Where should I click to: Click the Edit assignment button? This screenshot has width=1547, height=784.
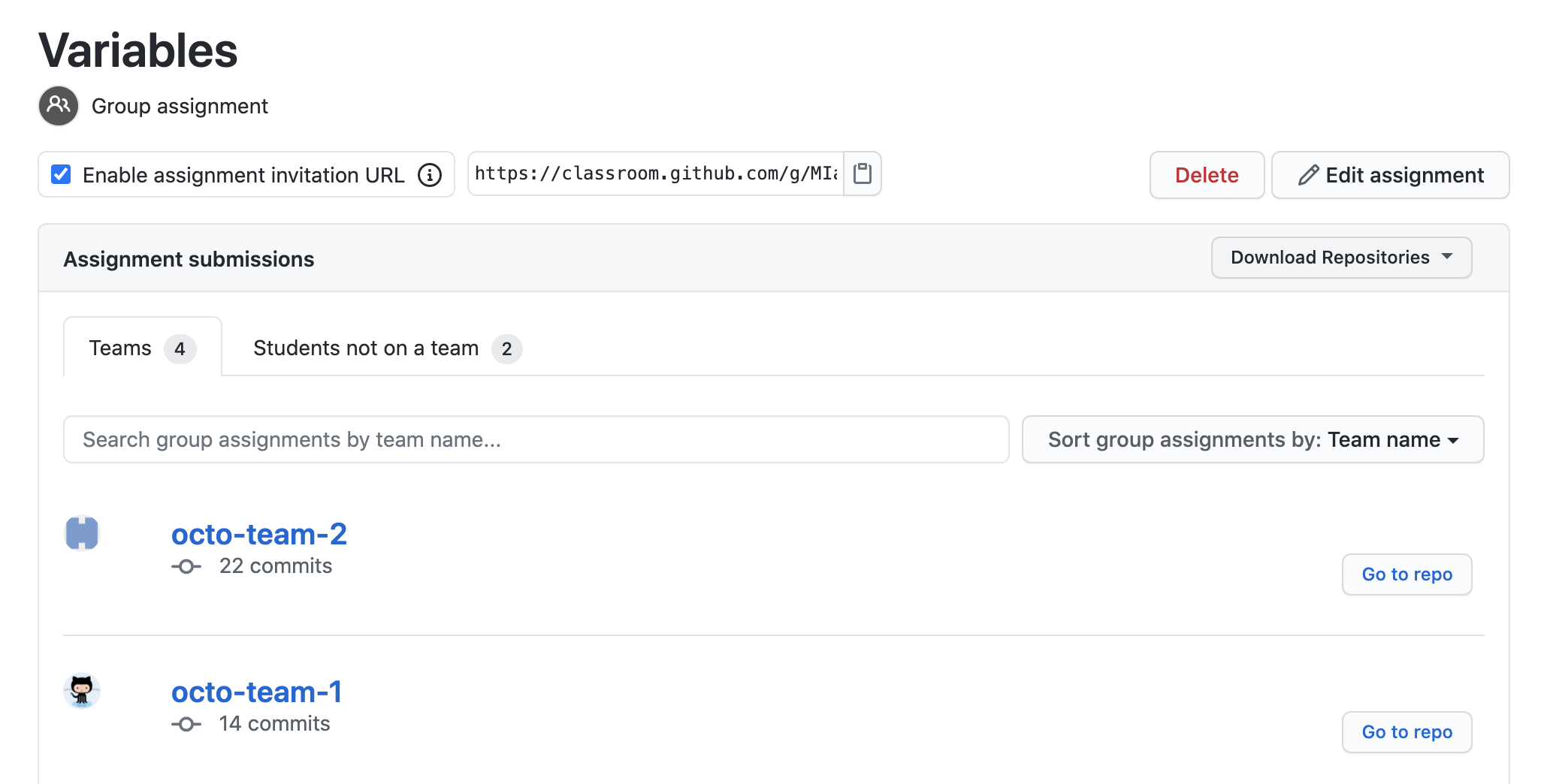click(1390, 175)
